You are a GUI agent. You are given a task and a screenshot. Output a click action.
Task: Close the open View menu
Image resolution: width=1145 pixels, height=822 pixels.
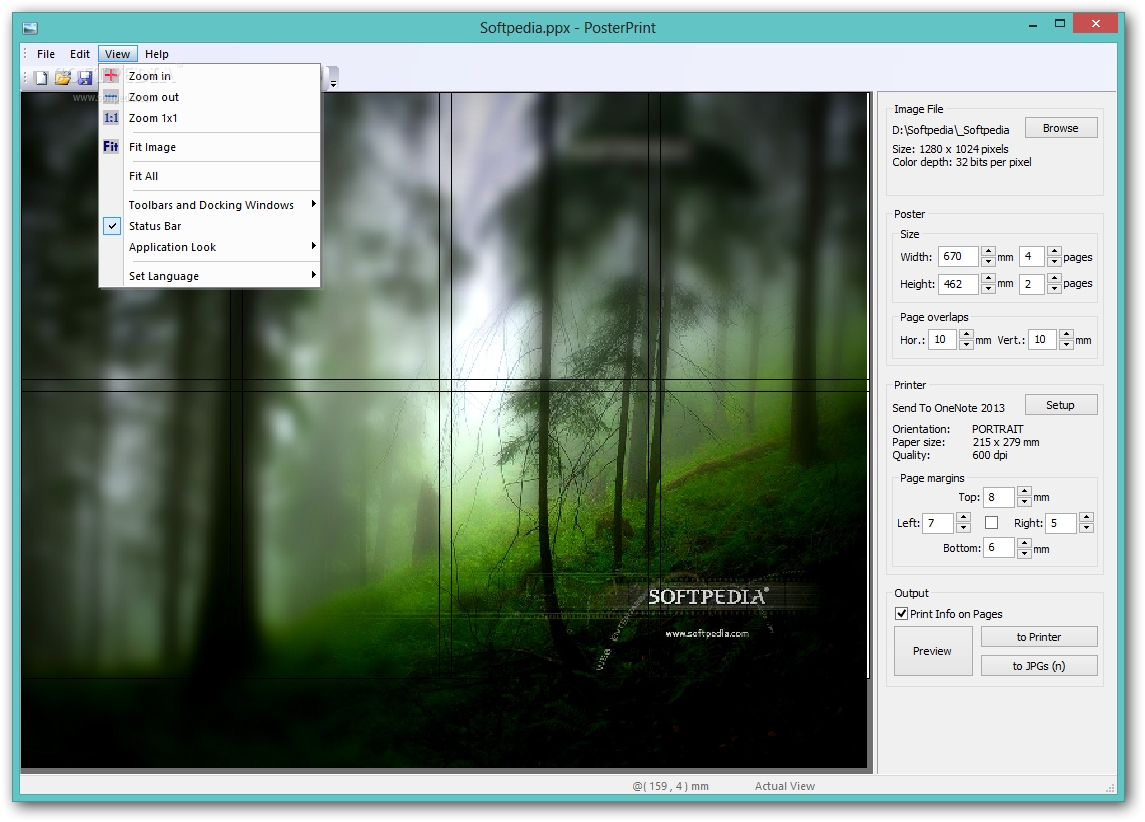118,54
